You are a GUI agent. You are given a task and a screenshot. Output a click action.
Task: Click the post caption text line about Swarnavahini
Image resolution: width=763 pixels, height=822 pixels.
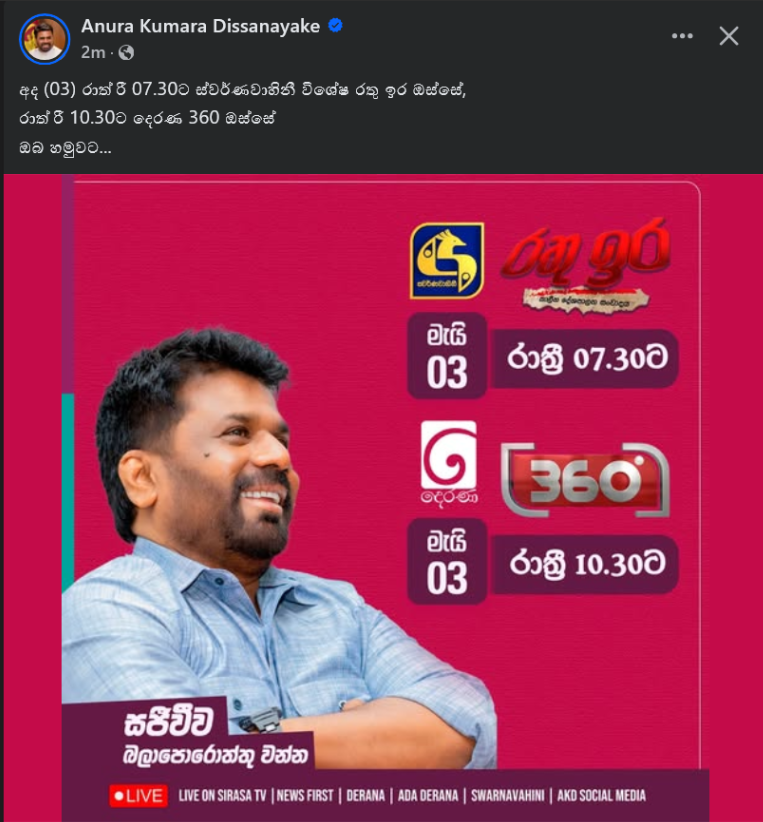pos(242,90)
